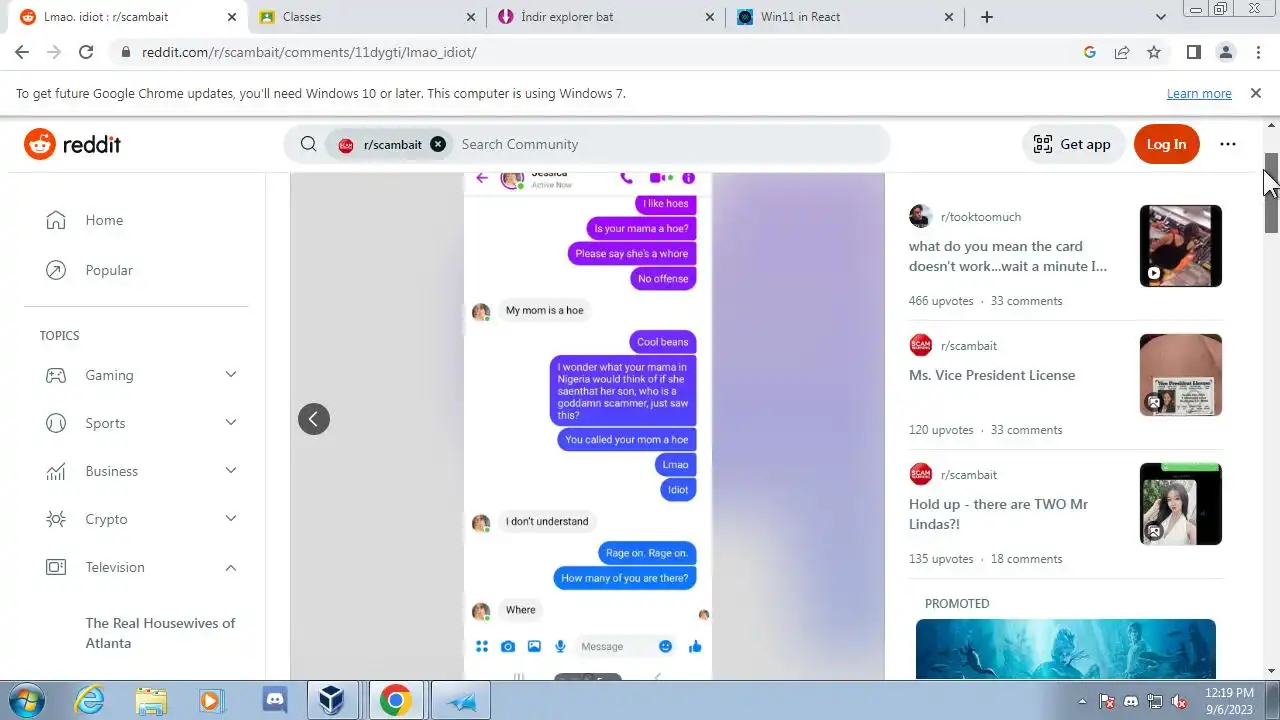Dismiss the Chrome update notification
The width and height of the screenshot is (1280, 720).
(x=1256, y=93)
